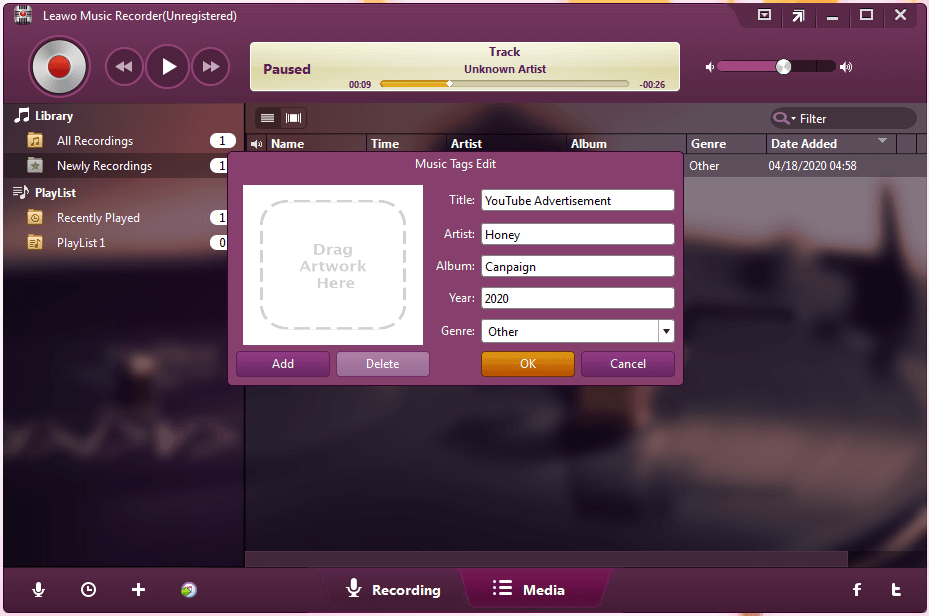Open the Facebook share icon
Image resolution: width=929 pixels, height=616 pixels.
pyautogui.click(x=857, y=589)
